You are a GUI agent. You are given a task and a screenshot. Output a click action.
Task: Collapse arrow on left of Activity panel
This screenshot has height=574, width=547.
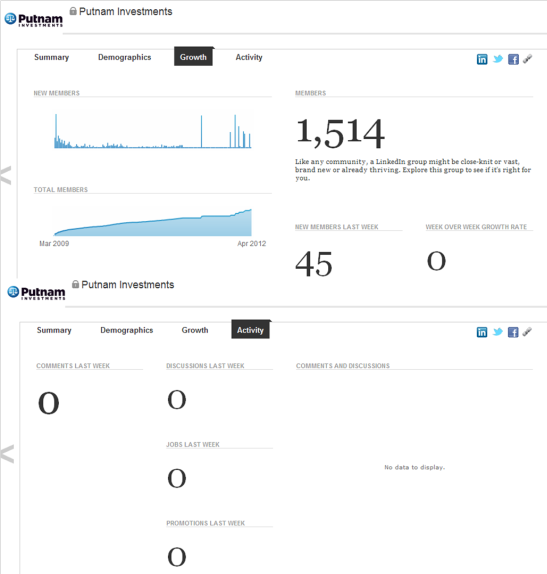7,454
